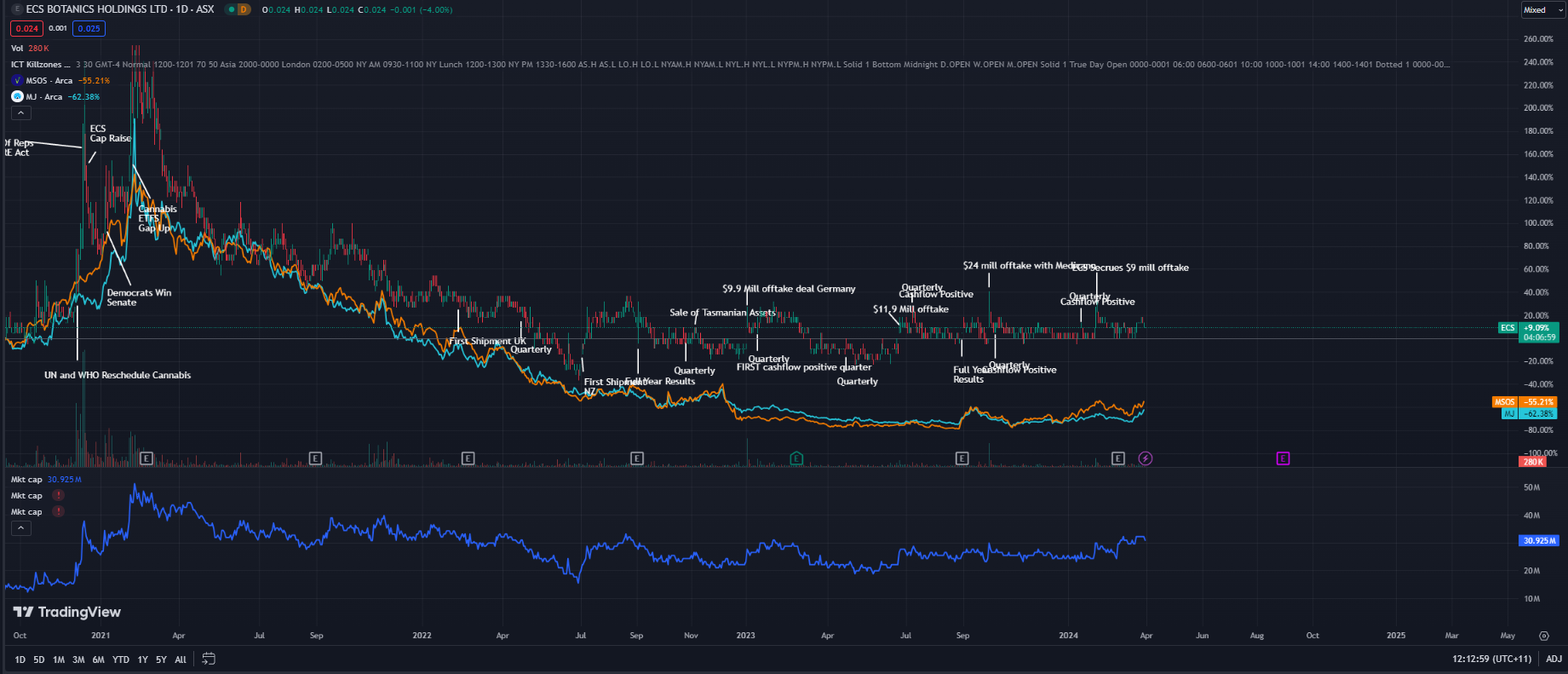The height and width of the screenshot is (674, 1568).
Task: Click the ECS symbol logo icon
Action: [17, 9]
